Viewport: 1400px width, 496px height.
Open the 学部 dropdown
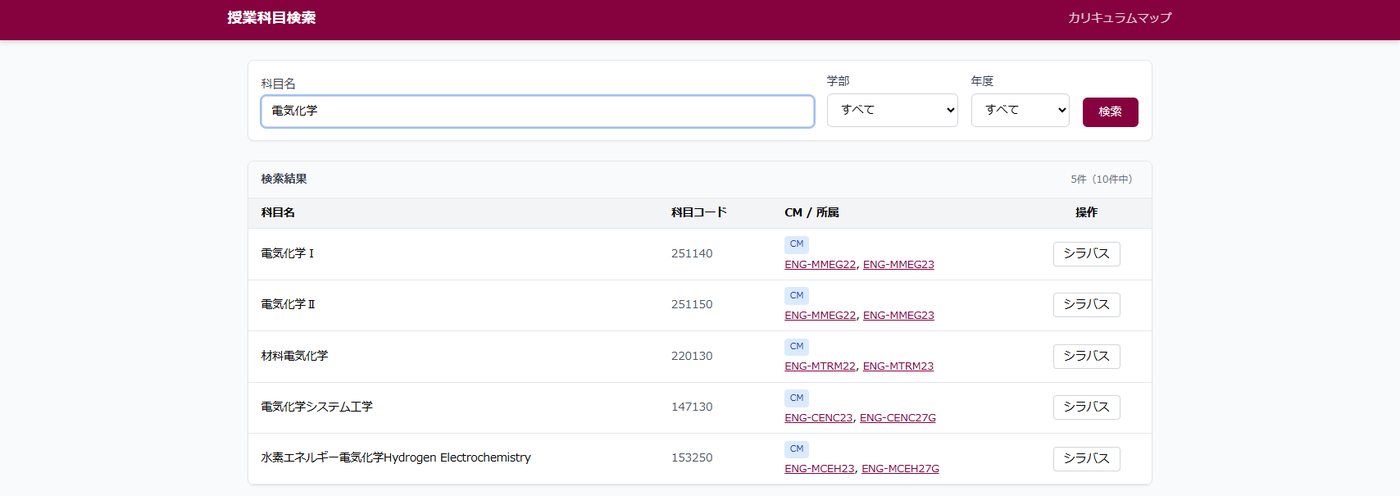tap(892, 110)
